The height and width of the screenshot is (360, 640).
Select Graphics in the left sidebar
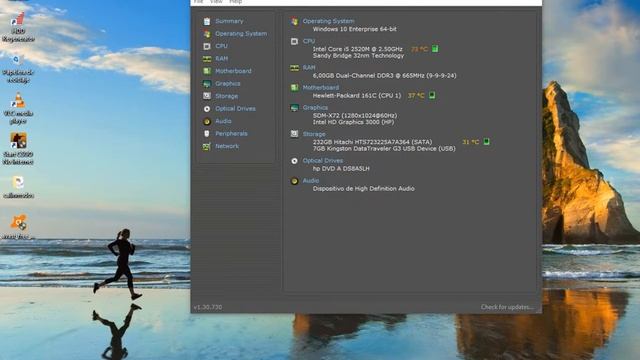(x=227, y=84)
